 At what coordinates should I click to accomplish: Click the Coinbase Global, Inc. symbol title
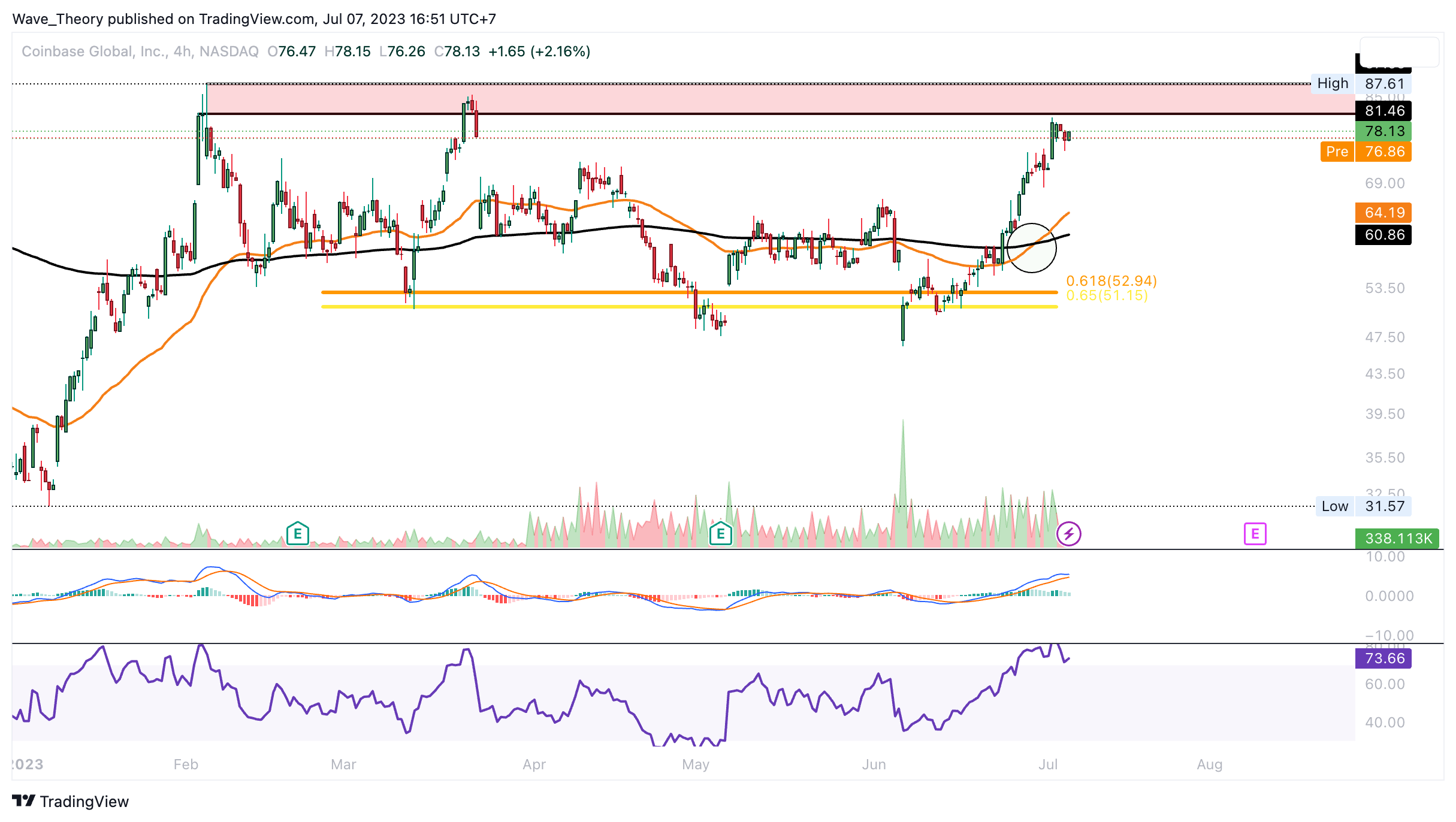click(95, 52)
